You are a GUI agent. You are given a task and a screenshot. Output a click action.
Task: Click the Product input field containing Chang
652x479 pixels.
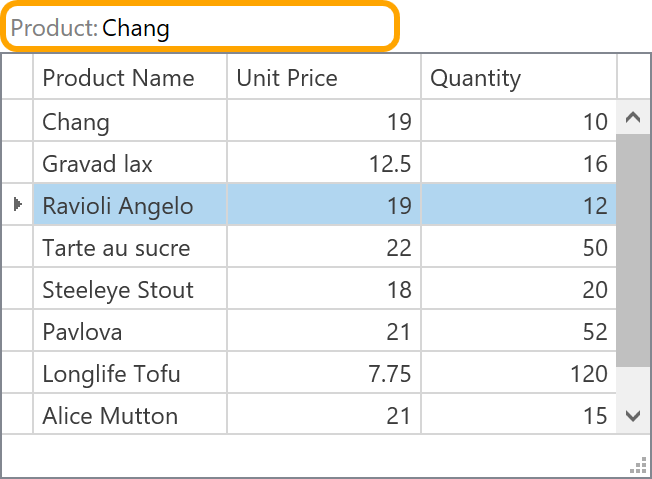(240, 28)
